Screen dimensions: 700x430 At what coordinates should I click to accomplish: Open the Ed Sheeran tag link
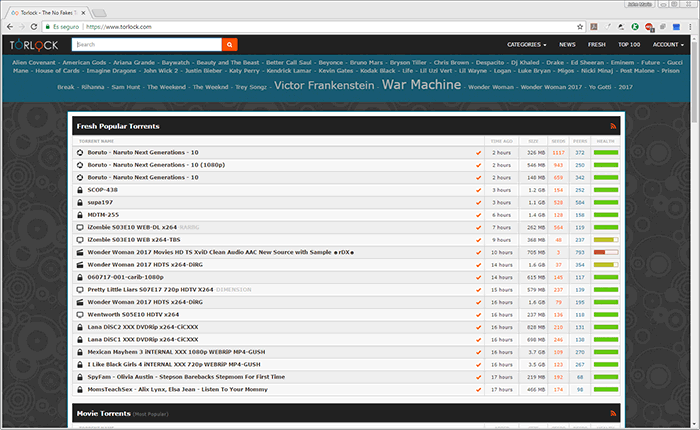coord(587,63)
